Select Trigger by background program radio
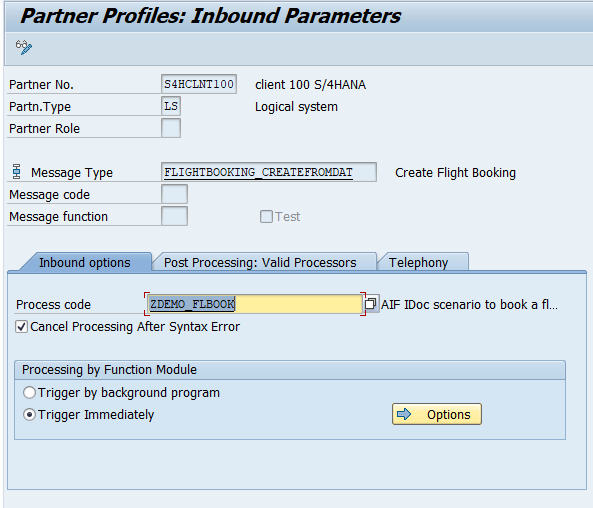This screenshot has height=508, width=593. click(29, 392)
